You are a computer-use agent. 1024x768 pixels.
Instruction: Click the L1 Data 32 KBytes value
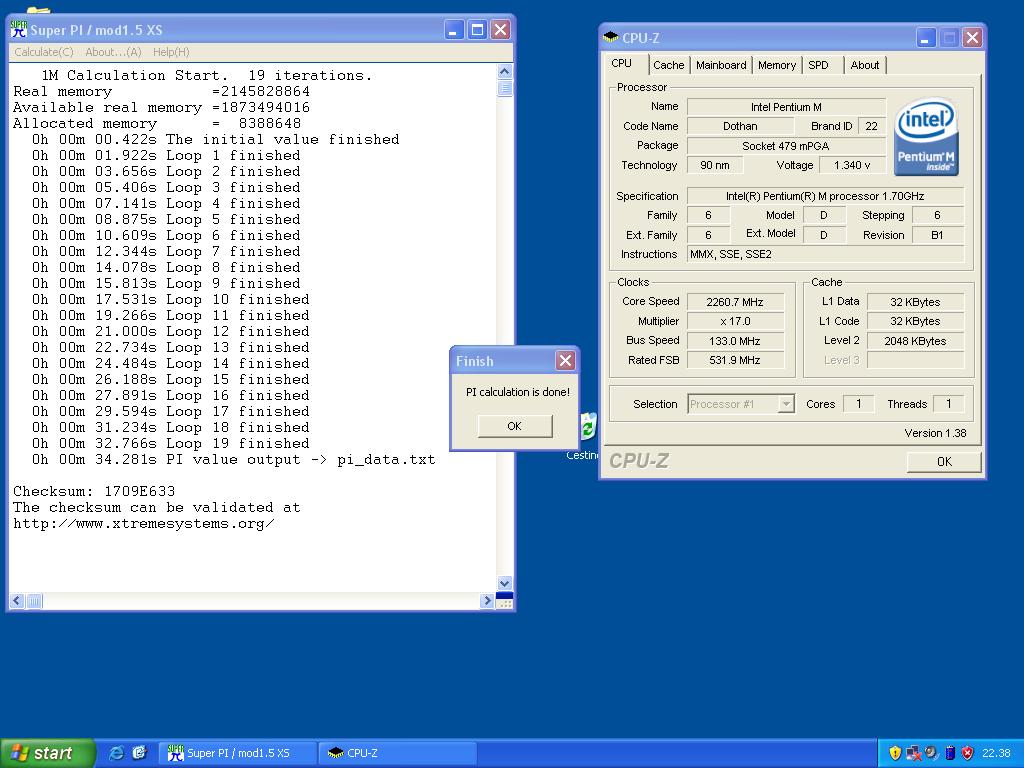point(916,302)
